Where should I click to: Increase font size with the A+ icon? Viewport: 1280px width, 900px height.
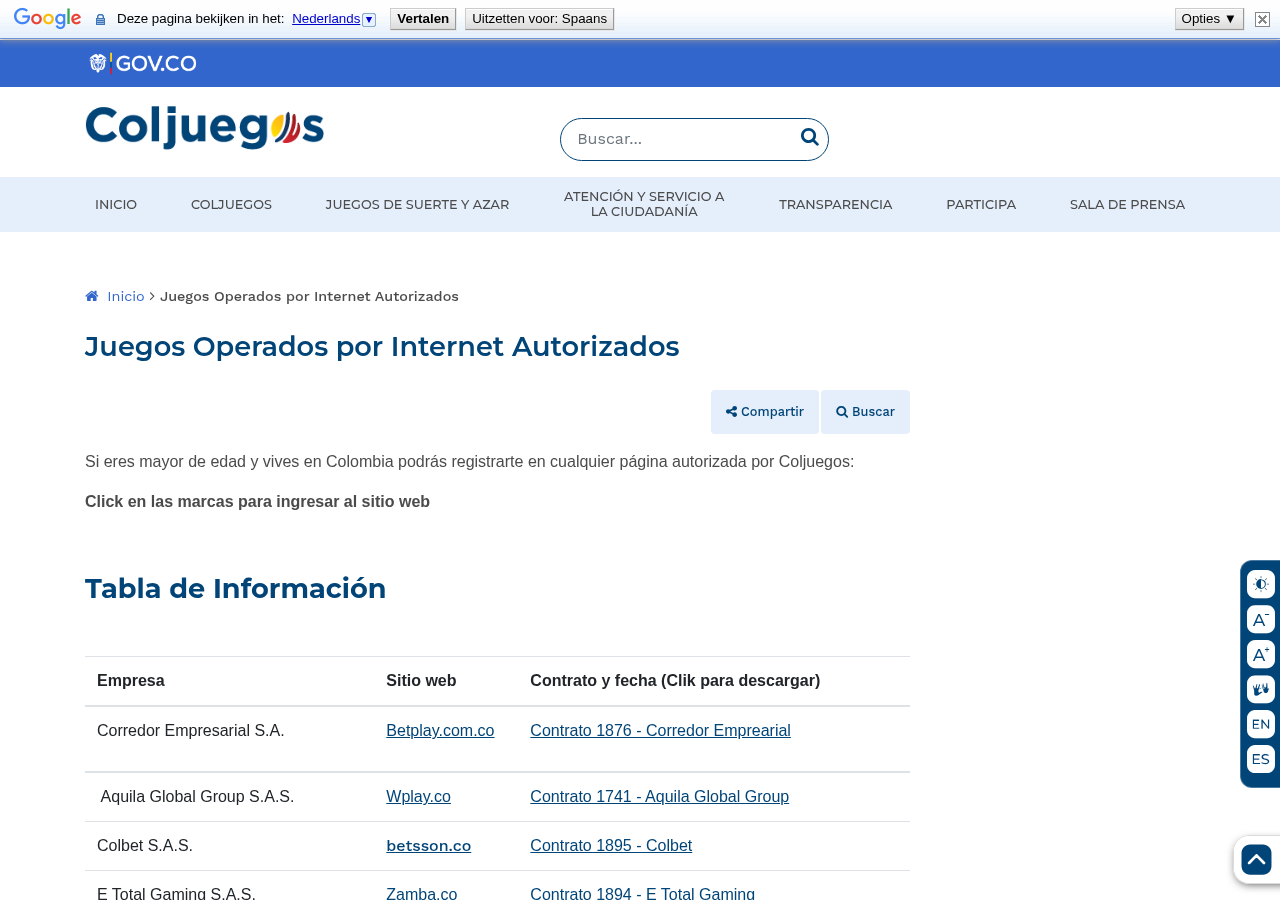1260,654
